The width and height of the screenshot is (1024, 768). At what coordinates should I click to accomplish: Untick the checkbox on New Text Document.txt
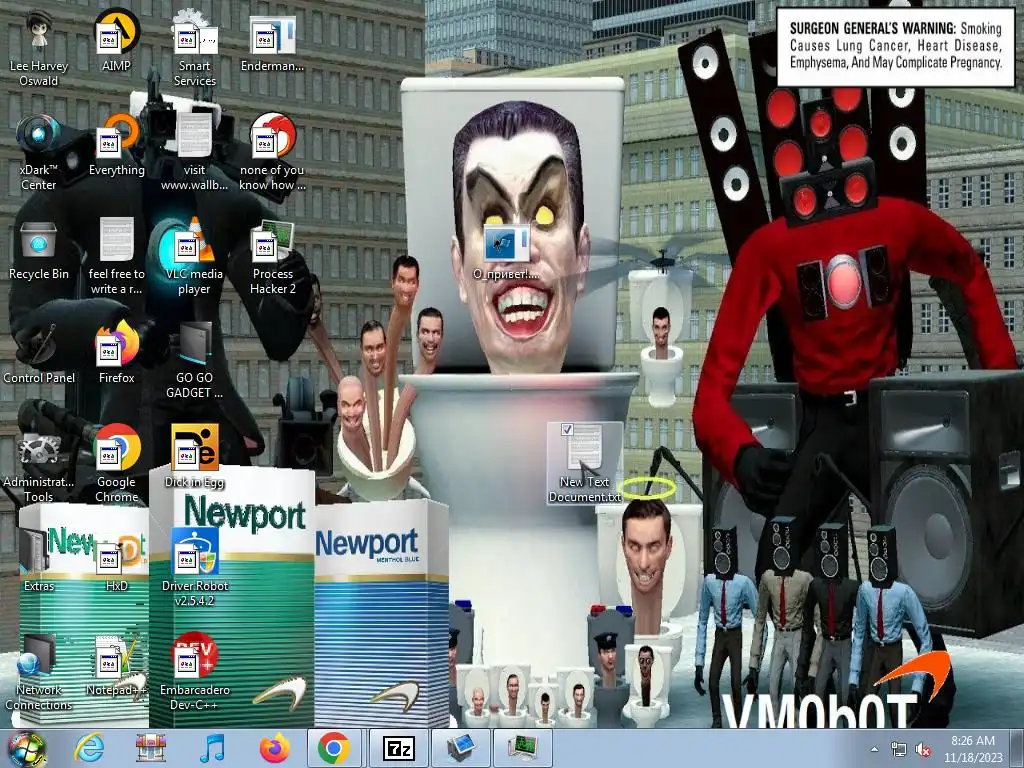[x=567, y=429]
